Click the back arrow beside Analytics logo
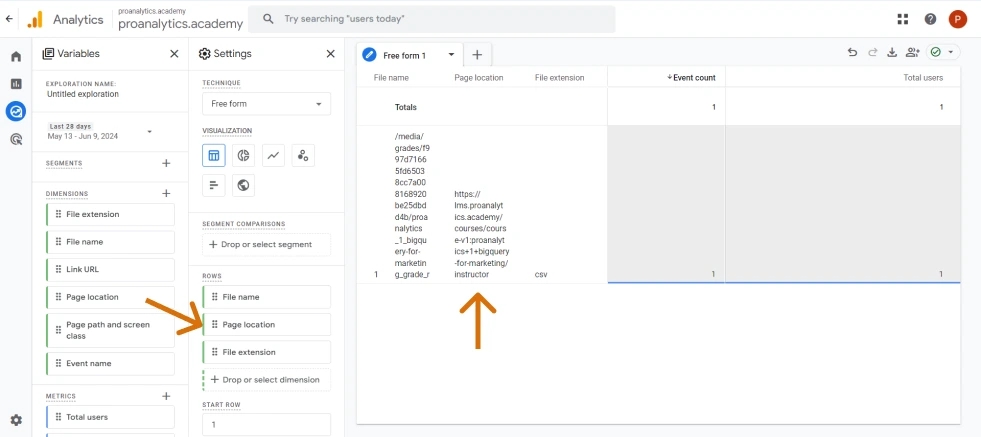The width and height of the screenshot is (981, 437). 9,19
